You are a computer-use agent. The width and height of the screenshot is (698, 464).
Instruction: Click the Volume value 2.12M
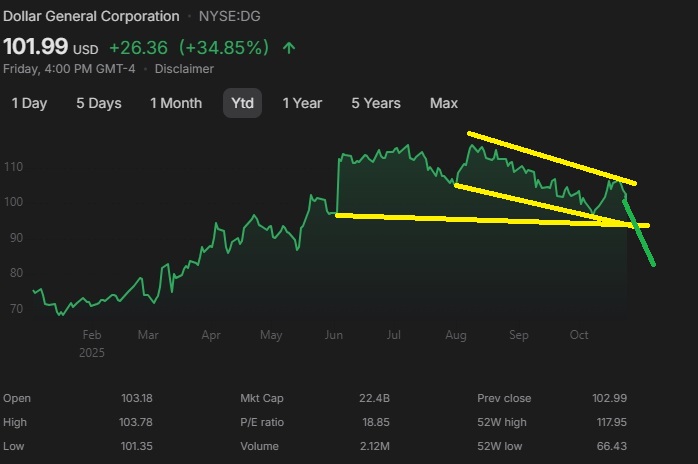[375, 446]
